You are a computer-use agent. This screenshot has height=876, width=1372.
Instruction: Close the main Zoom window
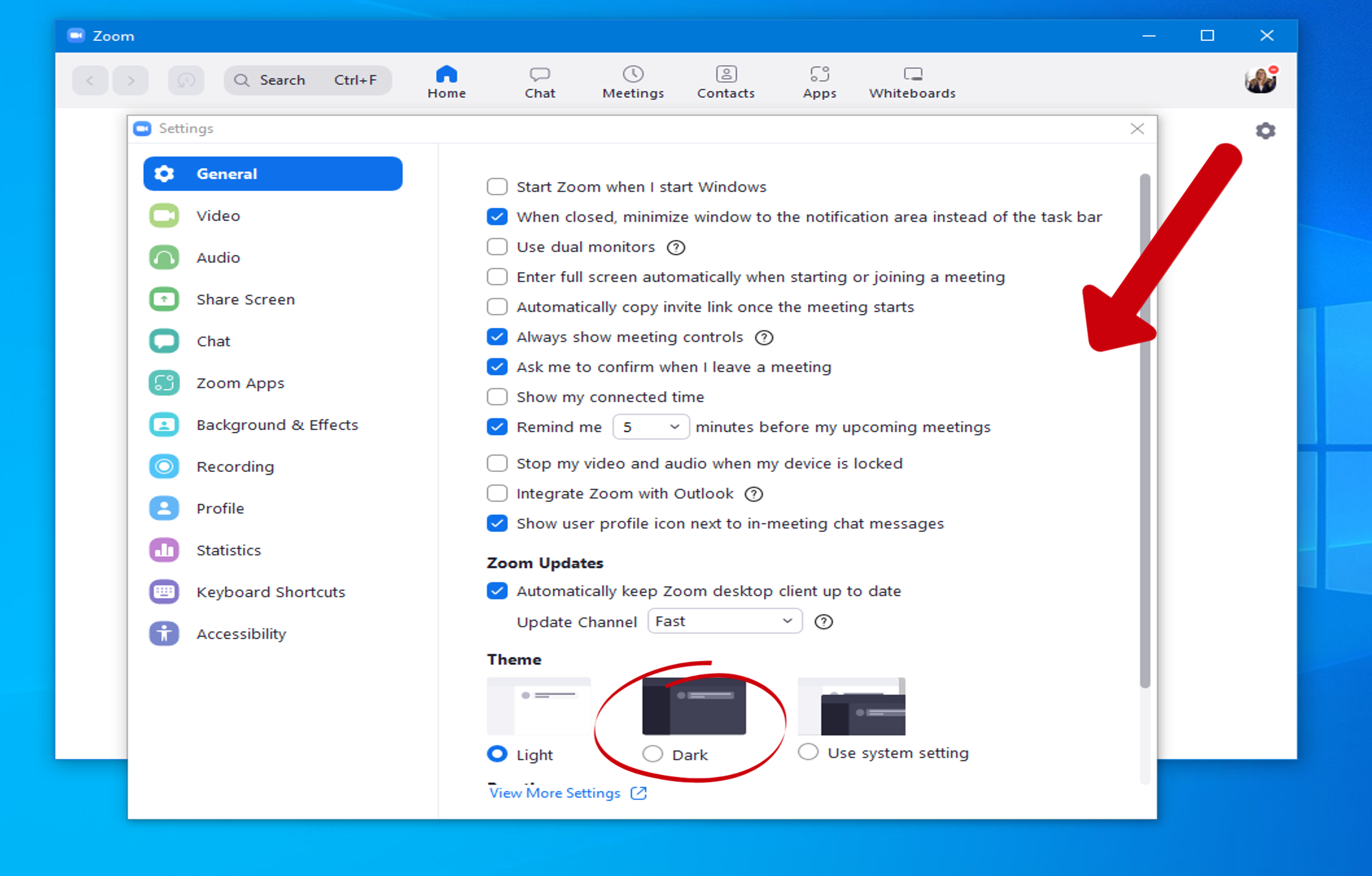tap(1267, 36)
